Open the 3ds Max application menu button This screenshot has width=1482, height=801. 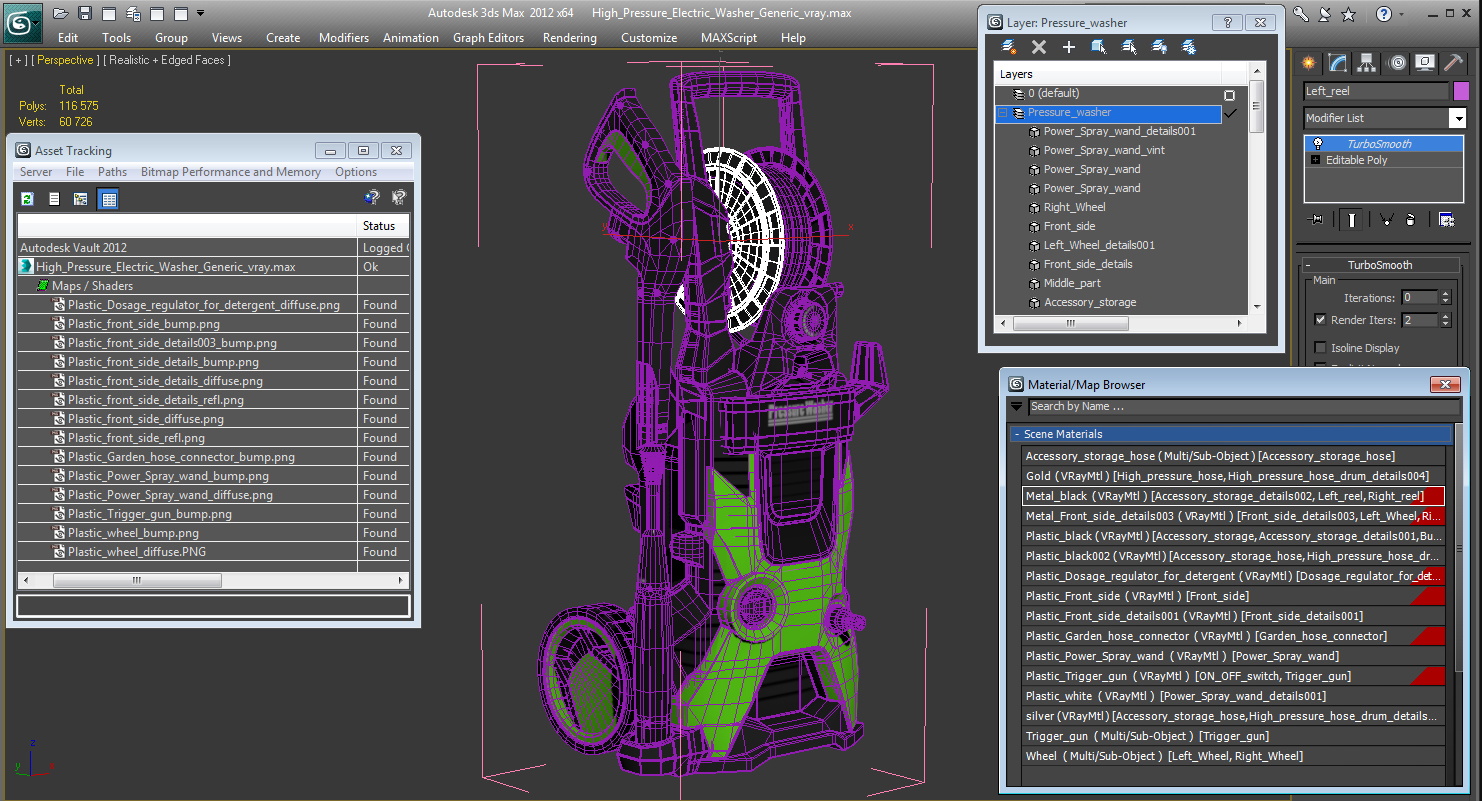[22, 23]
